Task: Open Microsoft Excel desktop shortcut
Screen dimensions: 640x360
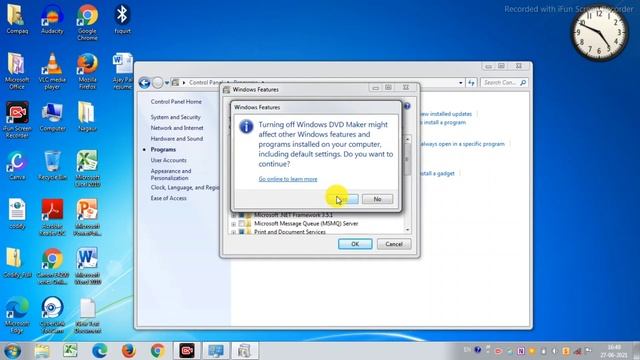Action: [x=87, y=169]
